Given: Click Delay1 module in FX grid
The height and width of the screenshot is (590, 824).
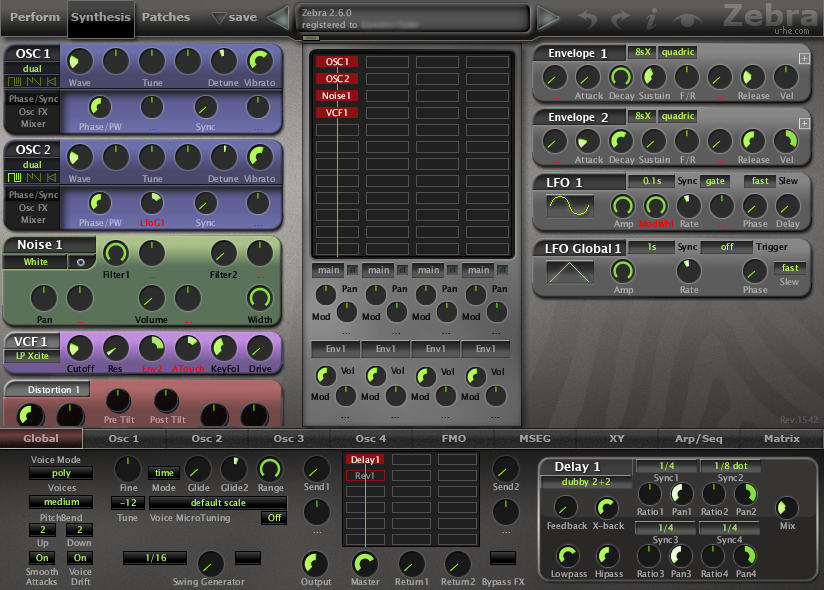Looking at the screenshot, I should click(x=365, y=460).
